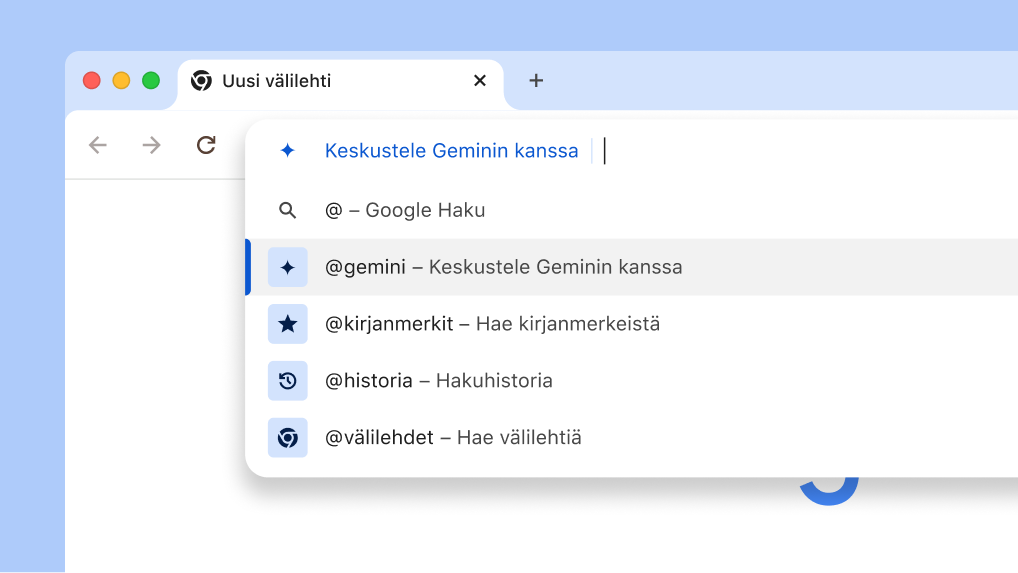Image resolution: width=1018 pixels, height=573 pixels.
Task: Select @historia – Hakuhistoria suggestion
Action: pos(632,381)
